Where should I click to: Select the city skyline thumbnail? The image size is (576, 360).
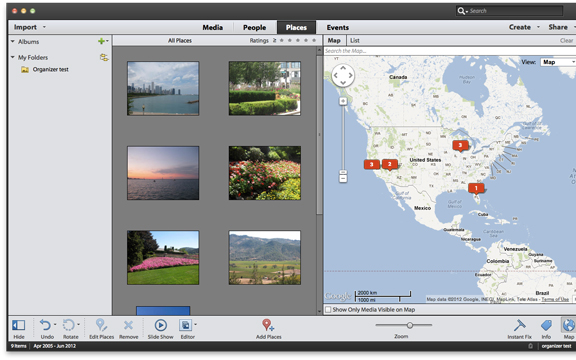click(x=163, y=89)
